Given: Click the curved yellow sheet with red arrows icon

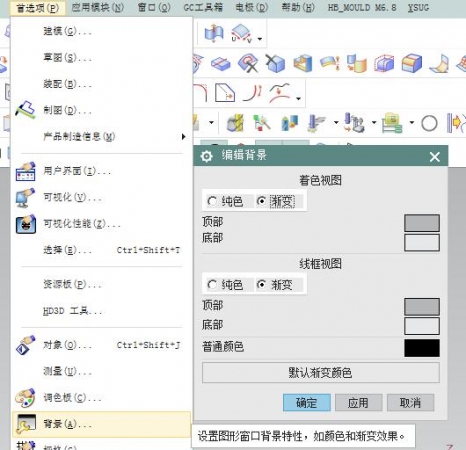Looking at the screenshot, I should tap(330, 63).
